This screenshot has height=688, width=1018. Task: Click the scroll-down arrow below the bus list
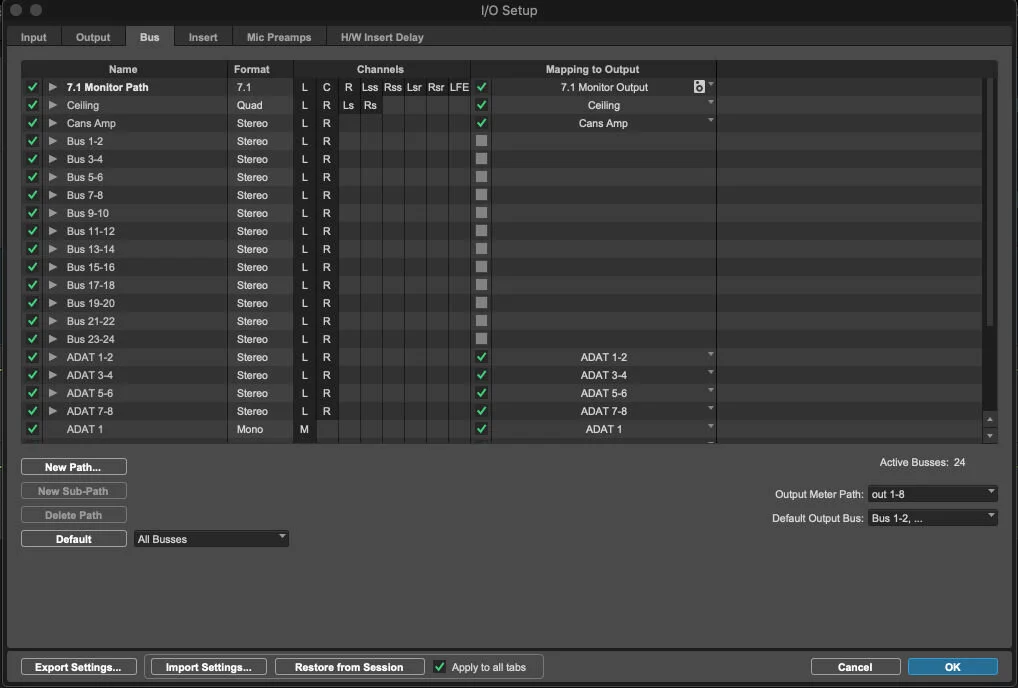tap(990, 434)
